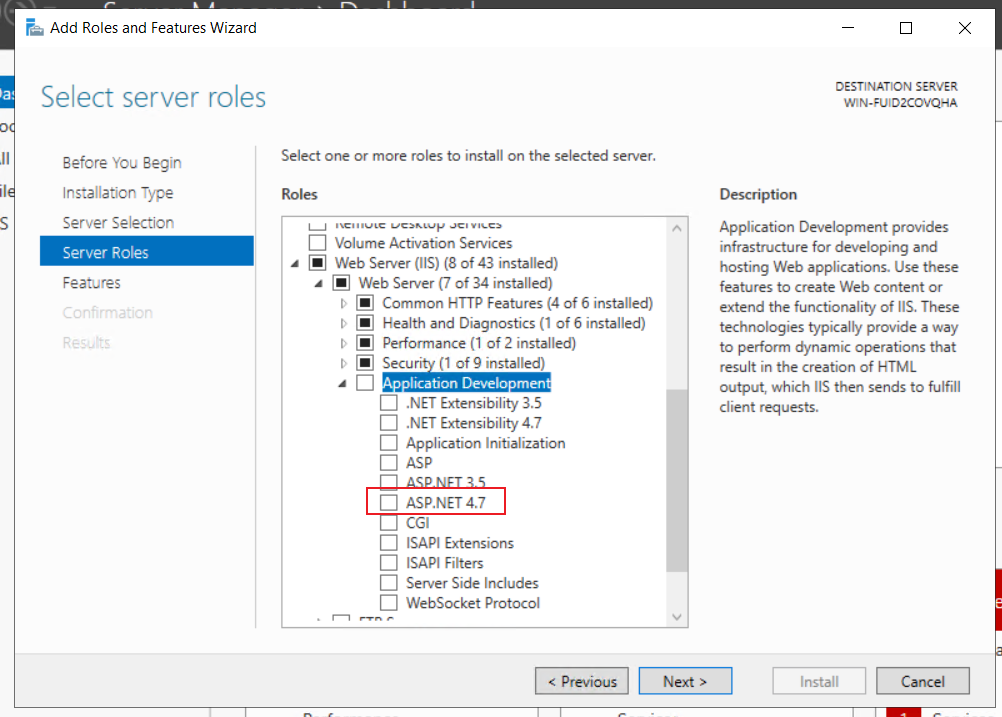Expand the Security node
The image size is (1002, 717).
(343, 364)
